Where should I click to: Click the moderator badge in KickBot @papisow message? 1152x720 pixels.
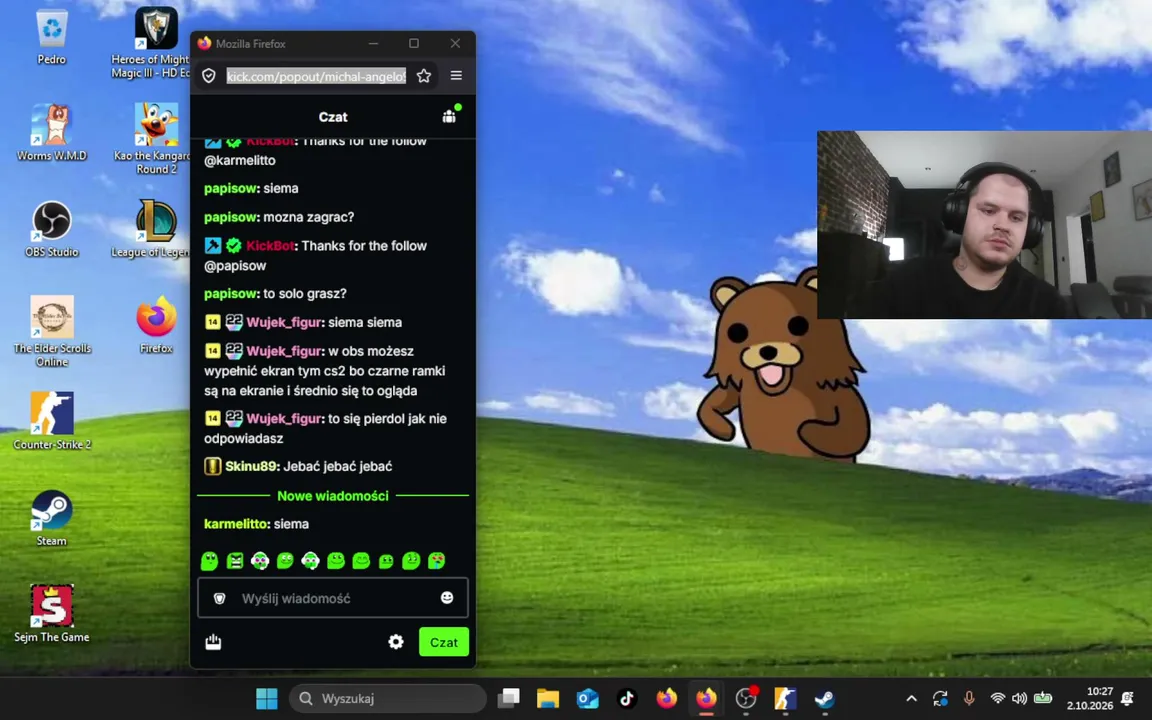point(212,245)
